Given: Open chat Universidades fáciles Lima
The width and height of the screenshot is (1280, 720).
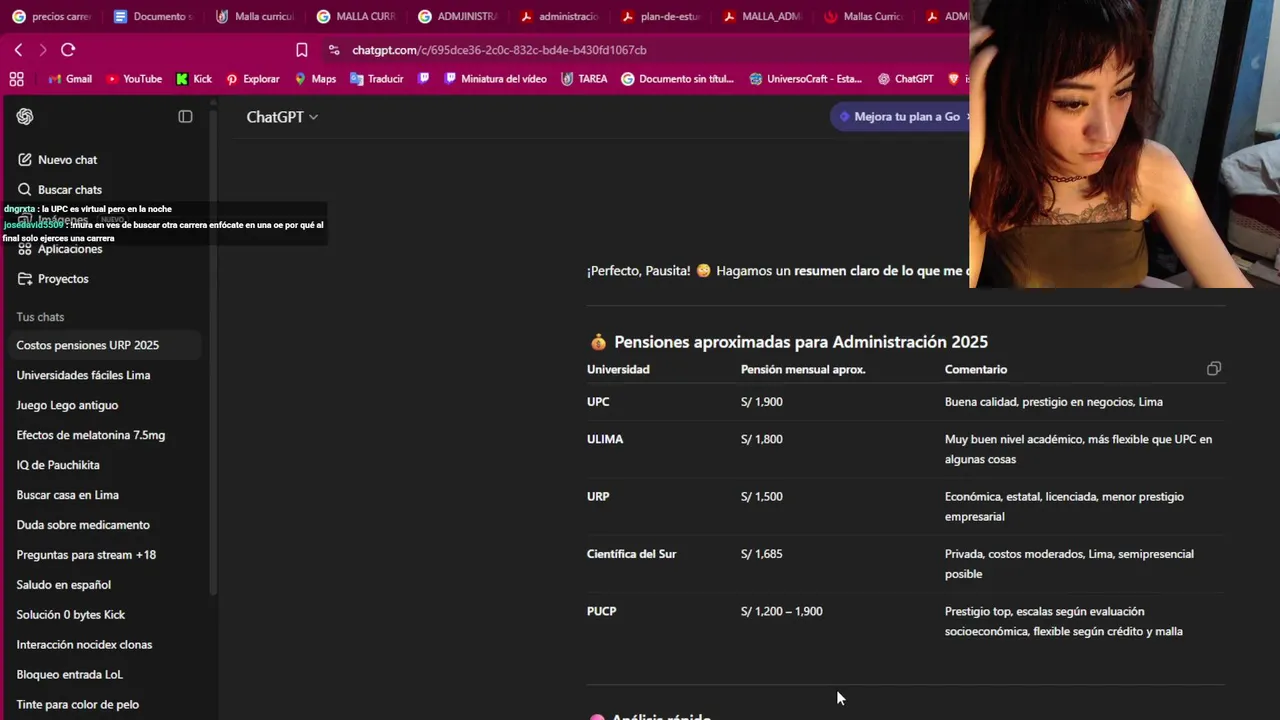Looking at the screenshot, I should 83,375.
